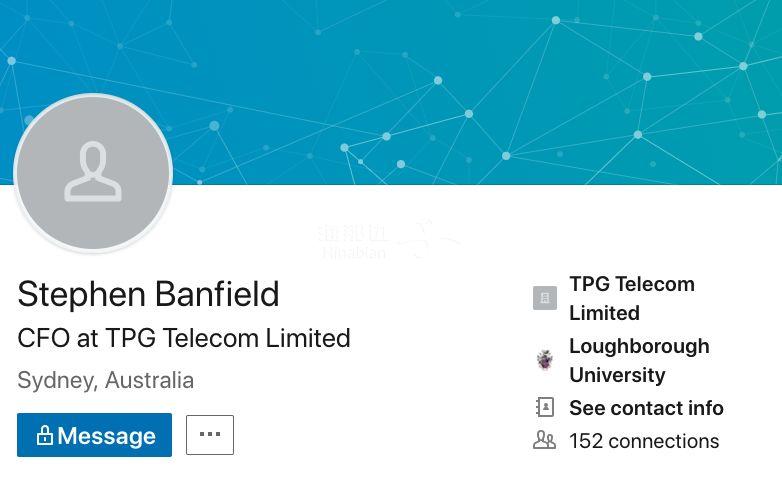The height and width of the screenshot is (479, 782).
Task: Click the person silhouette placeholder icon
Action: [x=93, y=172]
